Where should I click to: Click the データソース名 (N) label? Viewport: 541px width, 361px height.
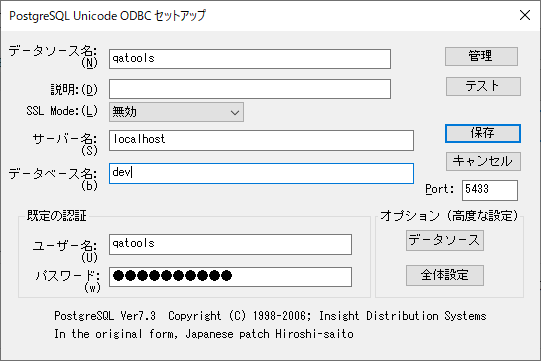click(x=53, y=56)
